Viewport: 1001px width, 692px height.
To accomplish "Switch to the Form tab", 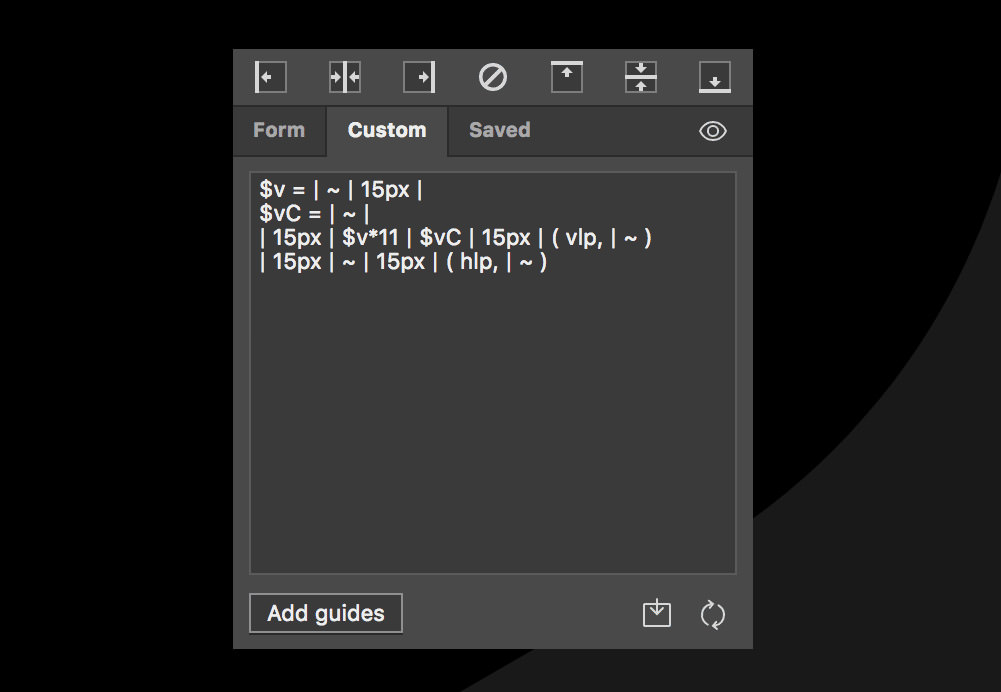I will click(x=279, y=130).
